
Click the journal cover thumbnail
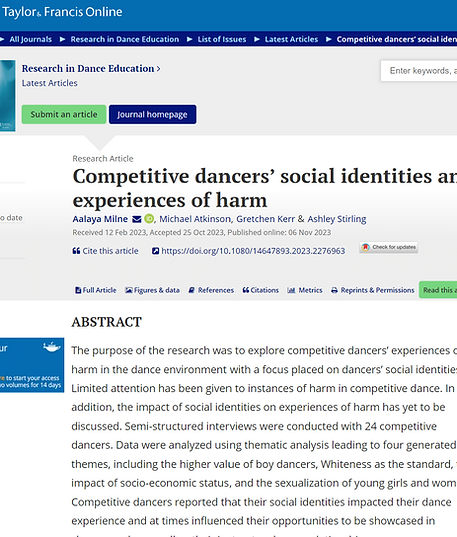[8, 96]
